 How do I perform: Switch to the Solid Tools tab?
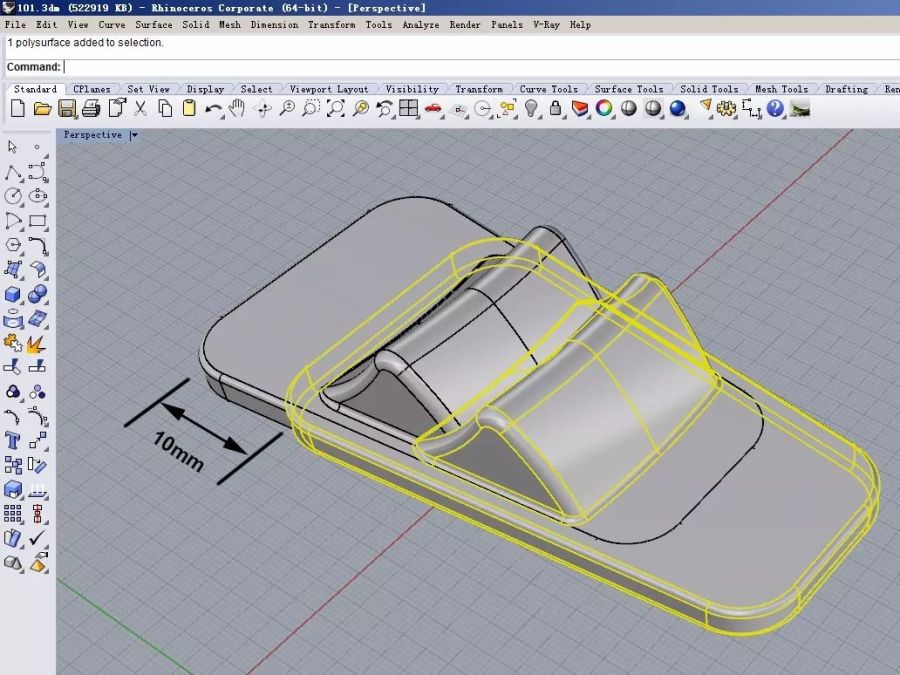[708, 89]
